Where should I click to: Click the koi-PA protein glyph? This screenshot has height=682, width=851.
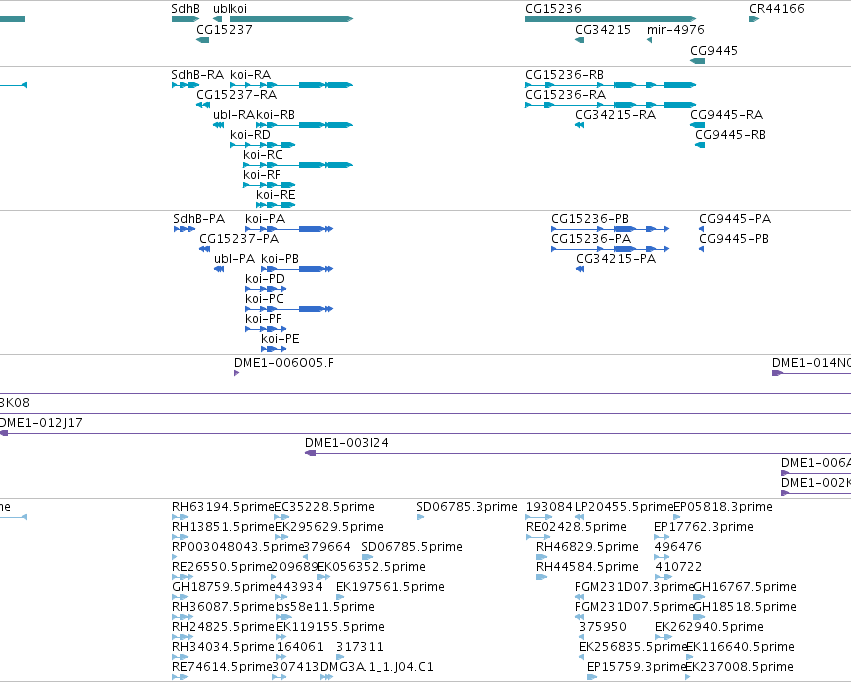point(289,229)
